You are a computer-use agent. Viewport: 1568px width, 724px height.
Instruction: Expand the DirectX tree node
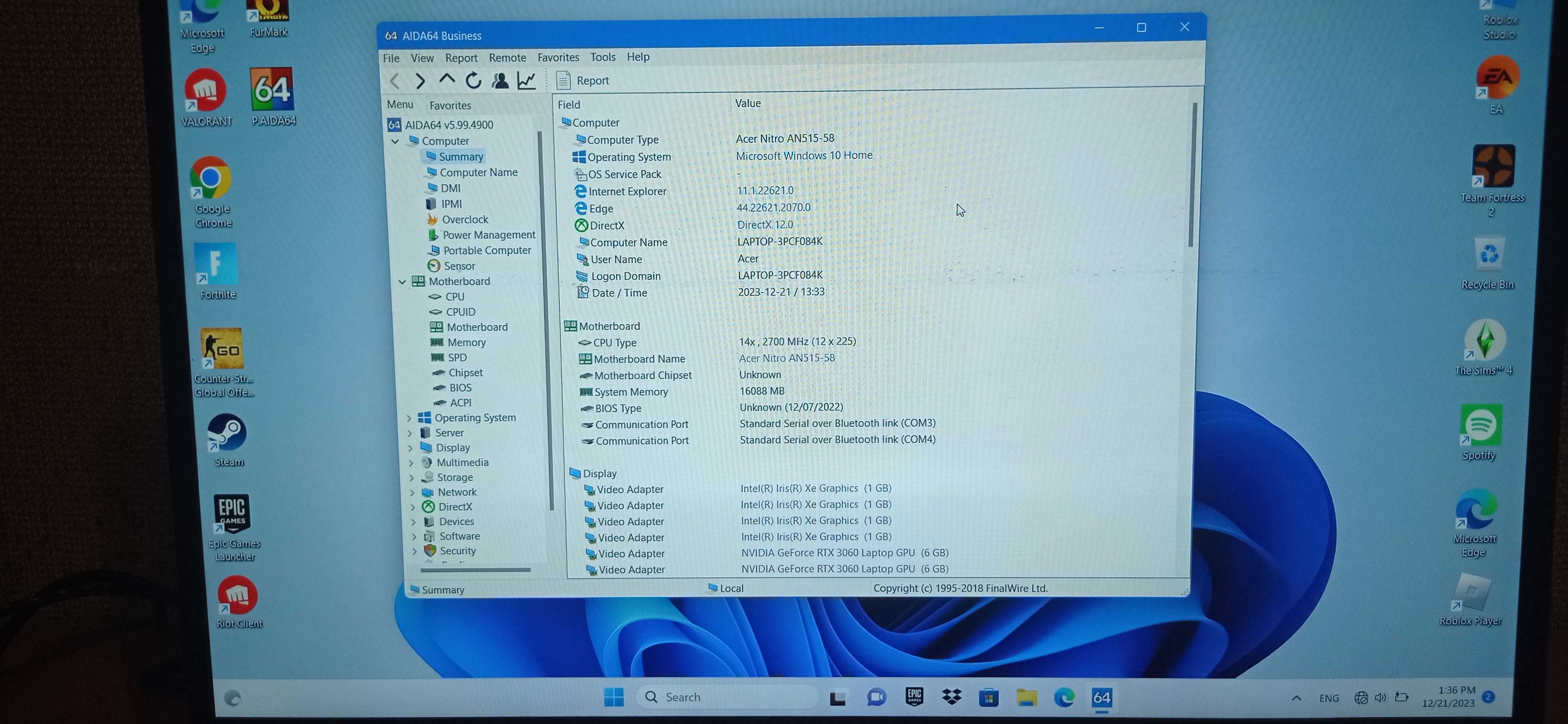coord(413,507)
